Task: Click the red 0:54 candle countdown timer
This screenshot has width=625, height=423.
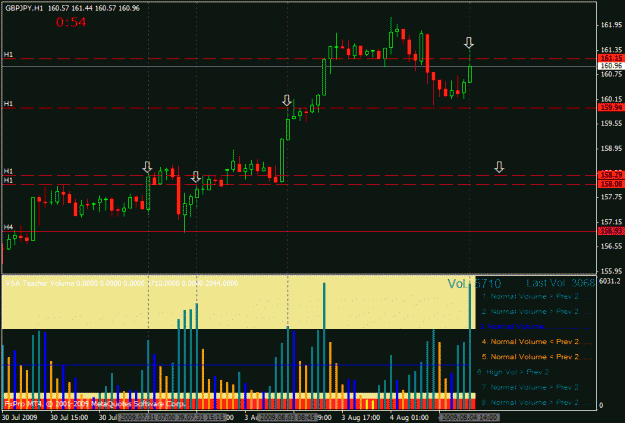Action: tap(71, 22)
